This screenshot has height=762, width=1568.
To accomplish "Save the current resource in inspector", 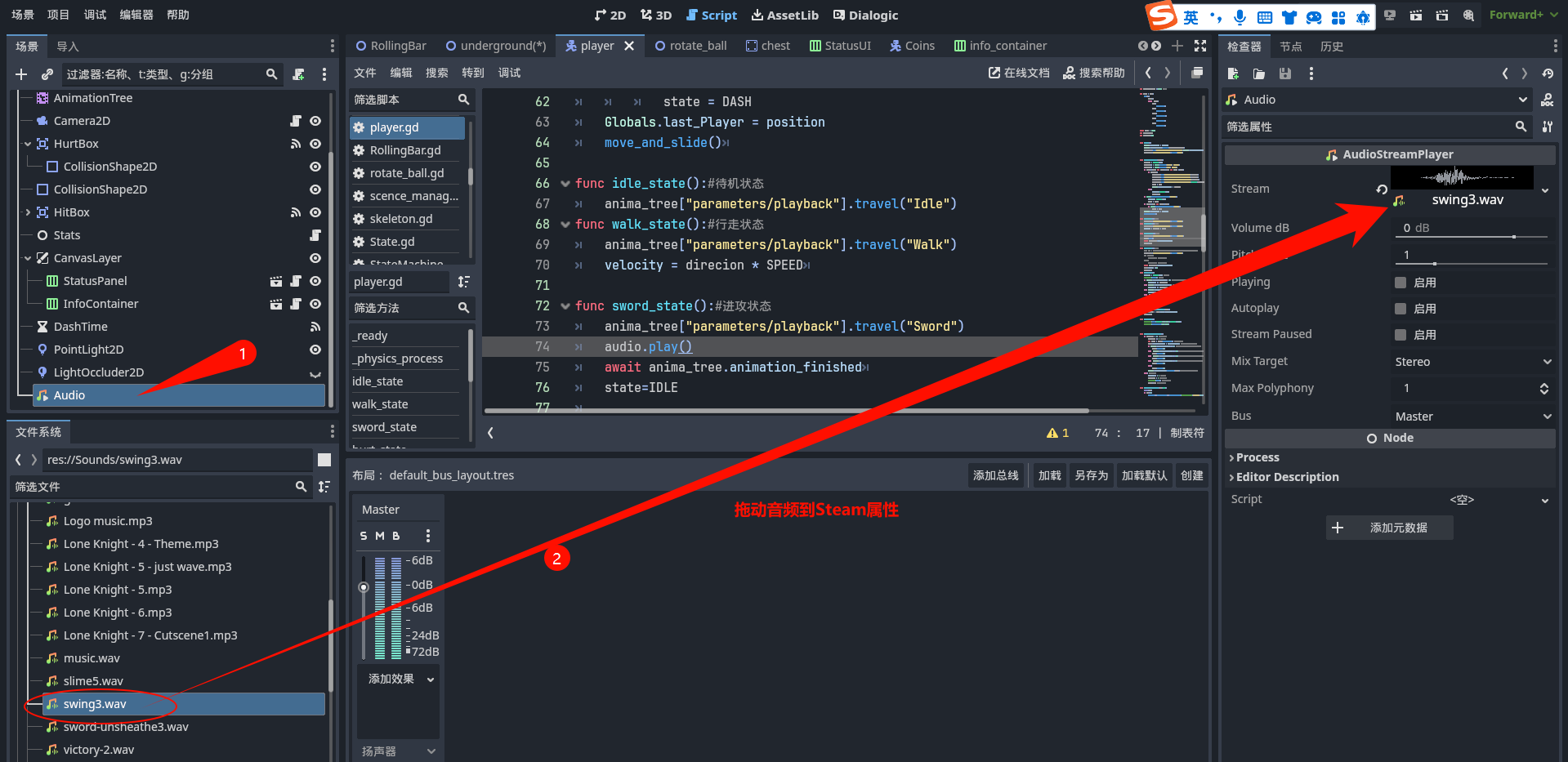I will 1285,74.
